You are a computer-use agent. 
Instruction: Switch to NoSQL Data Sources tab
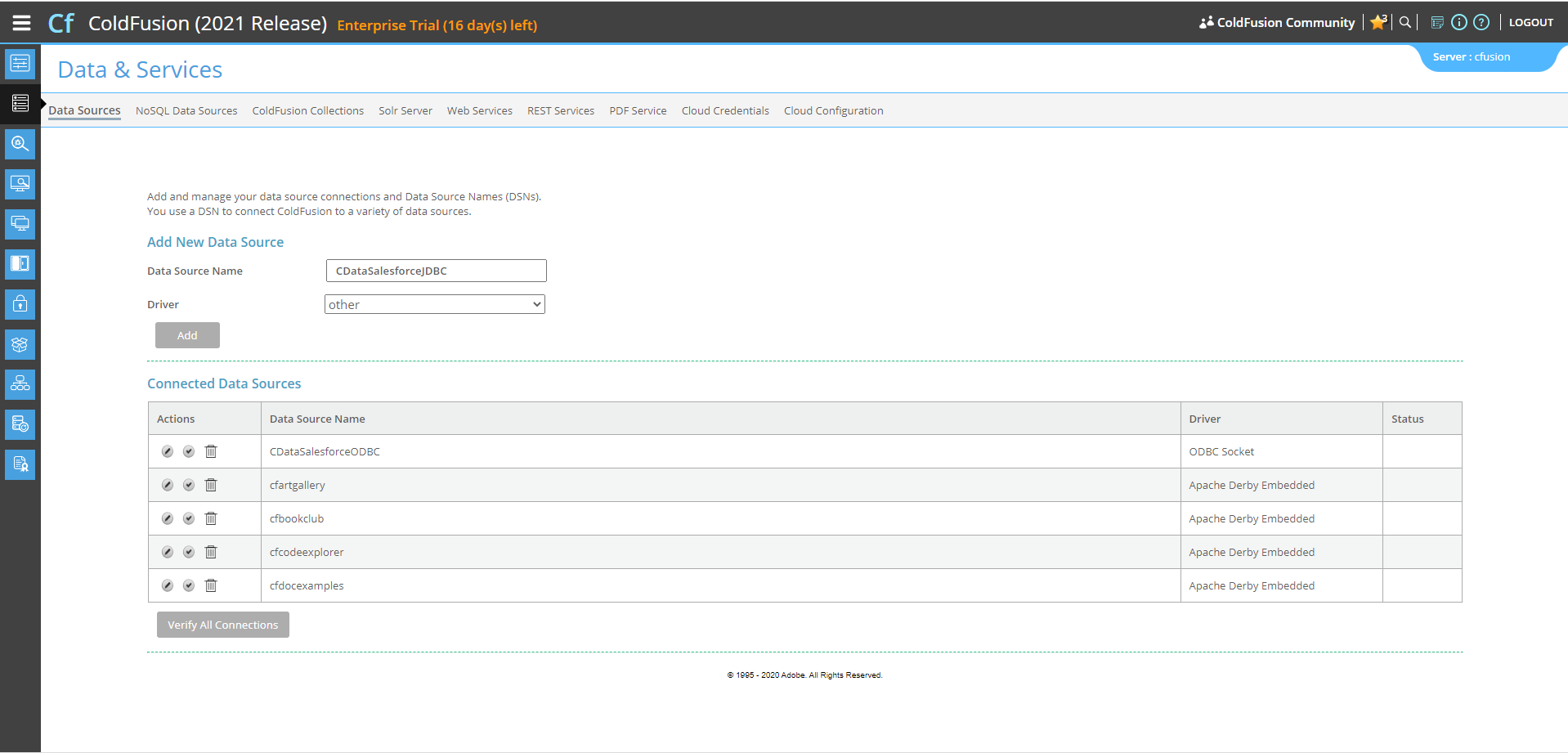point(186,111)
